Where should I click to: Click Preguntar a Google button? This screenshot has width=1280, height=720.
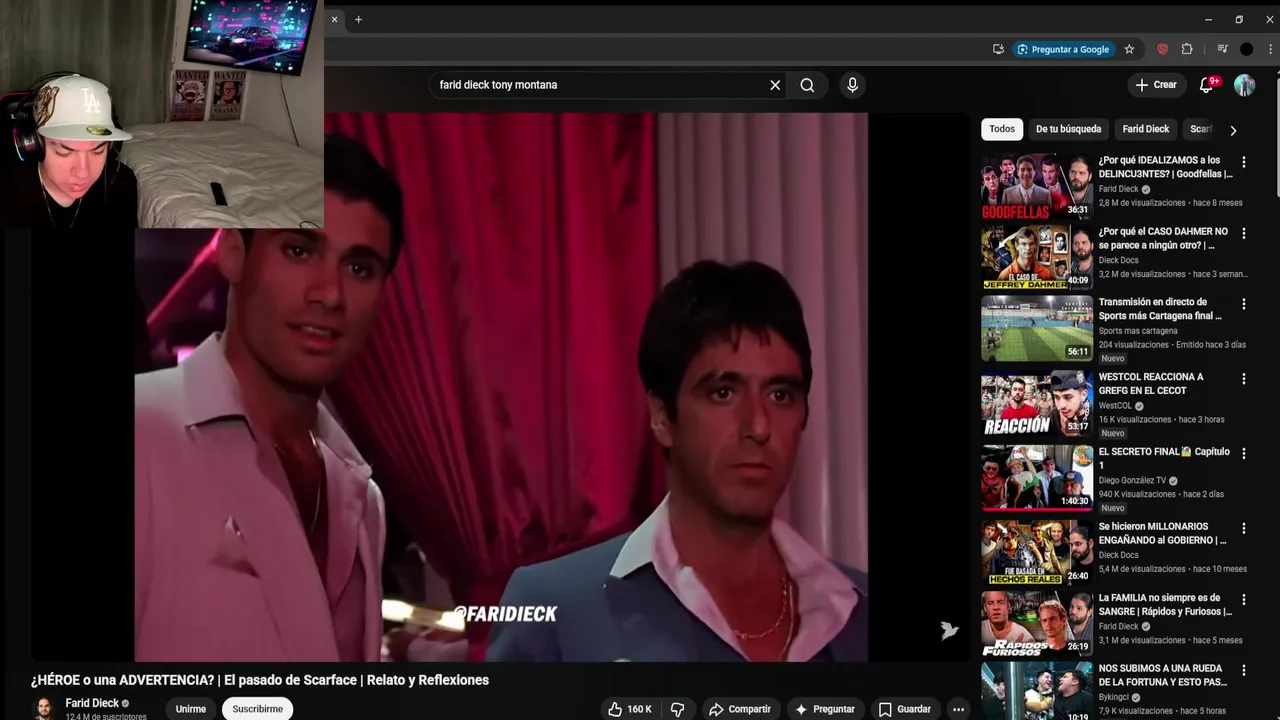click(1062, 49)
